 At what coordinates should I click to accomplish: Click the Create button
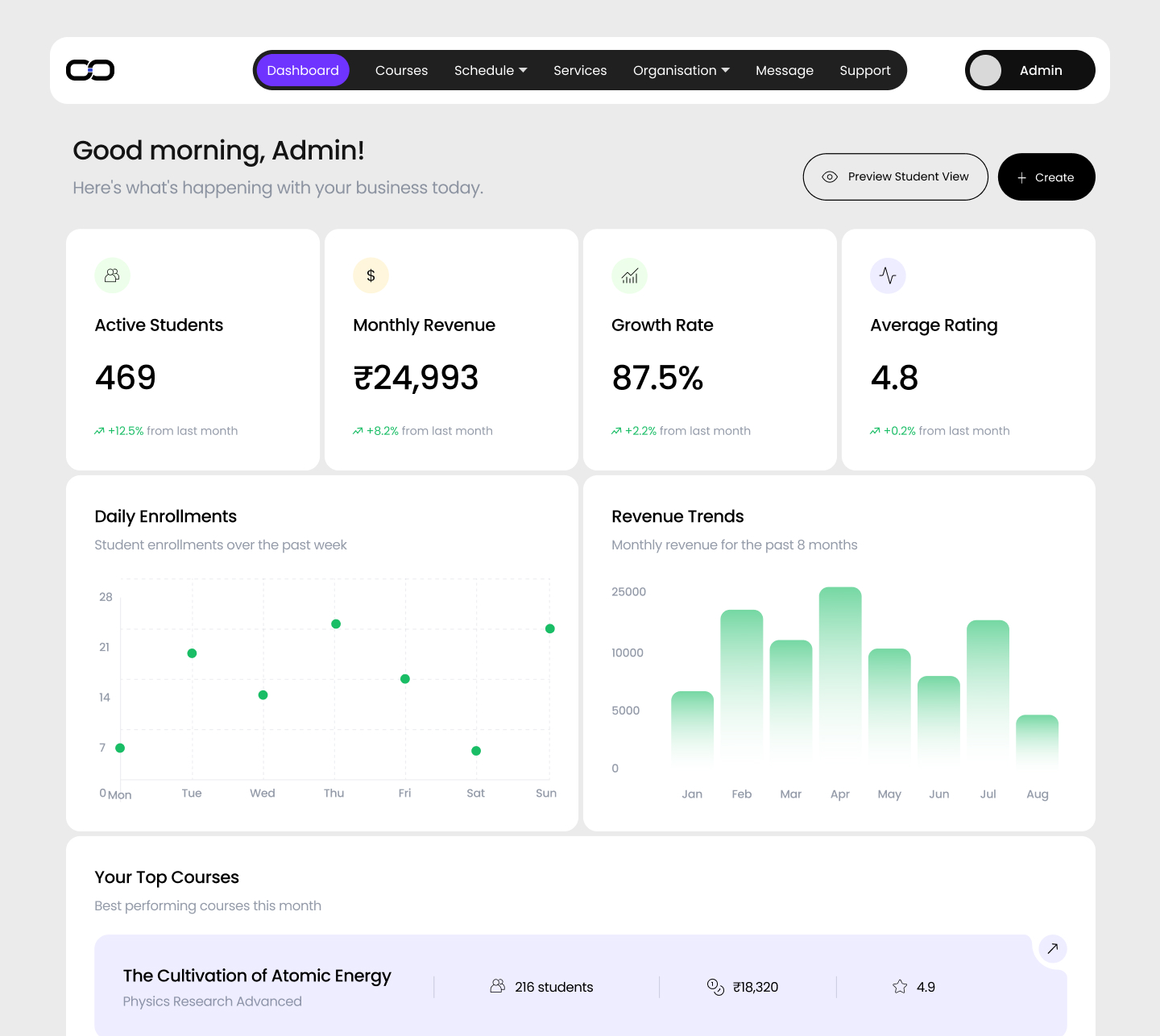click(1046, 177)
